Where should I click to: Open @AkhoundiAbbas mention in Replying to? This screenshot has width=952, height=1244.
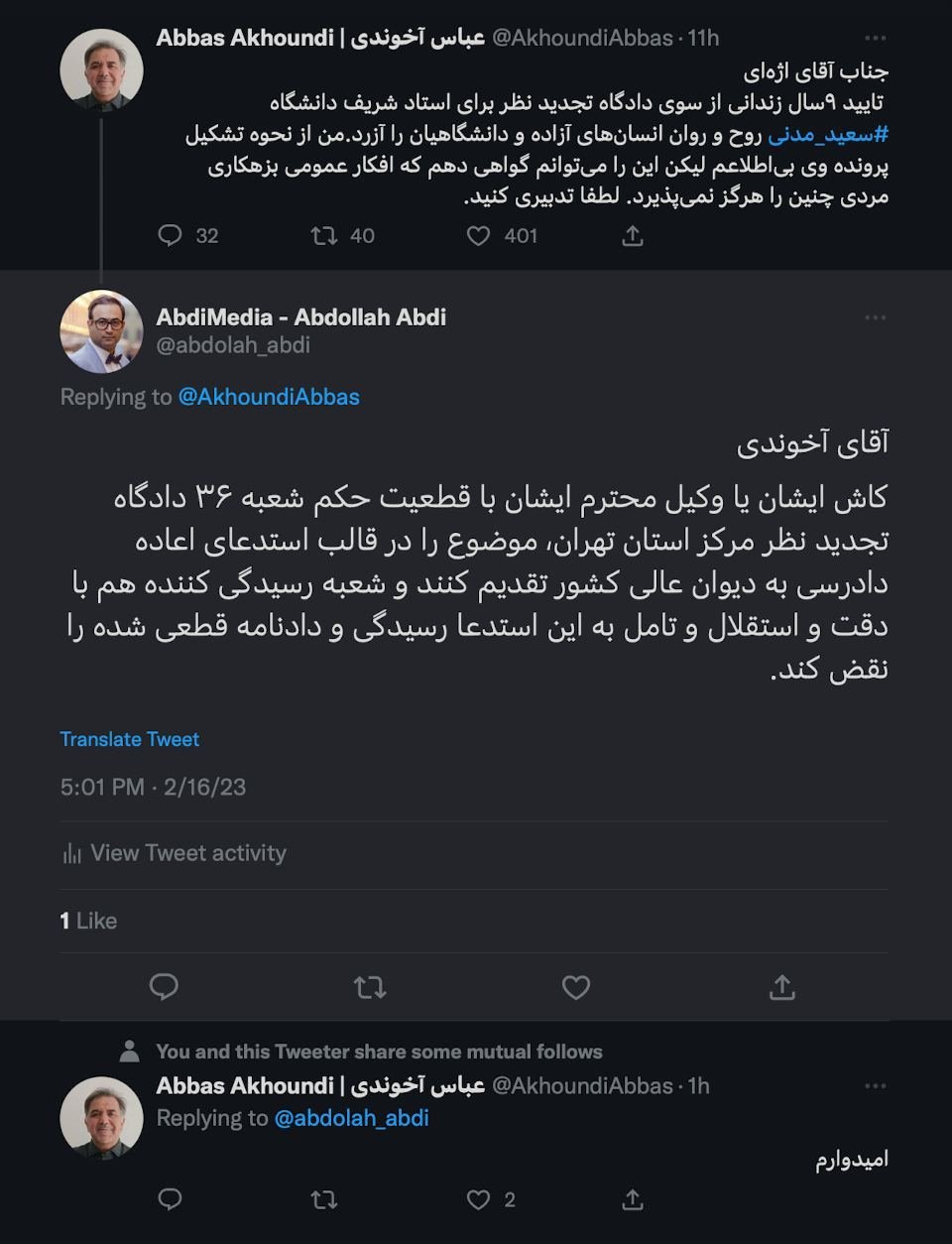(269, 397)
